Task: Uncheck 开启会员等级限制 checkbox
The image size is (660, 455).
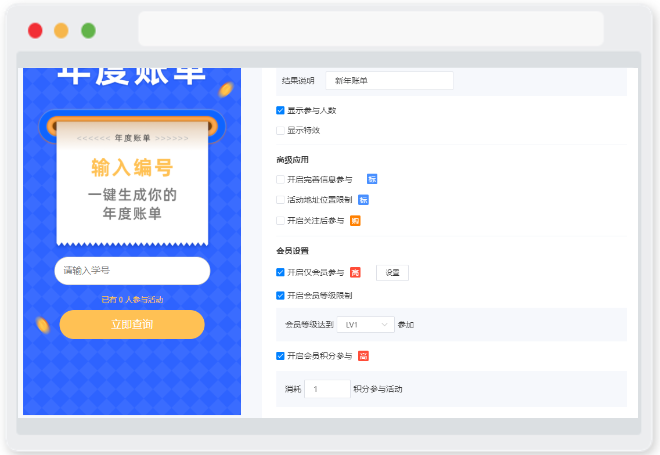Action: [280, 295]
